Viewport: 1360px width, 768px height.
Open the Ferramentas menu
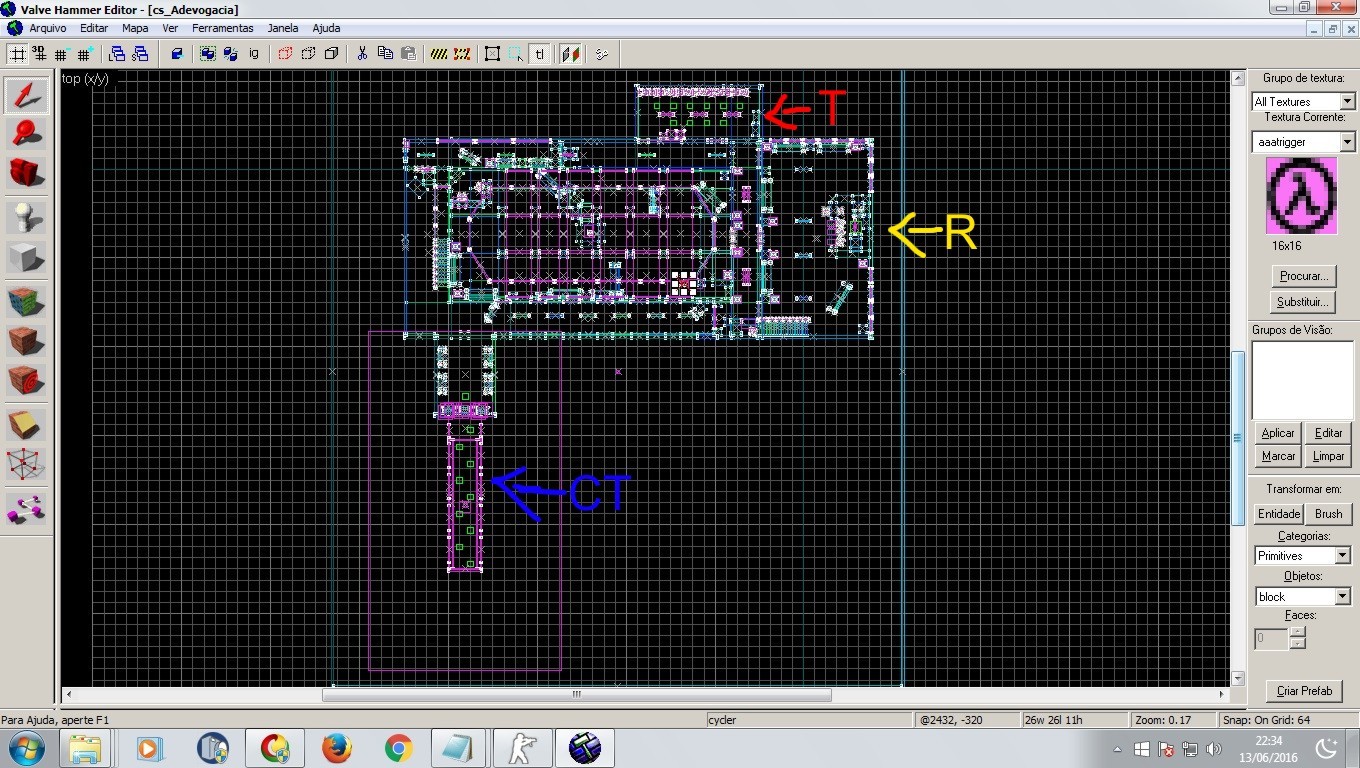[222, 28]
